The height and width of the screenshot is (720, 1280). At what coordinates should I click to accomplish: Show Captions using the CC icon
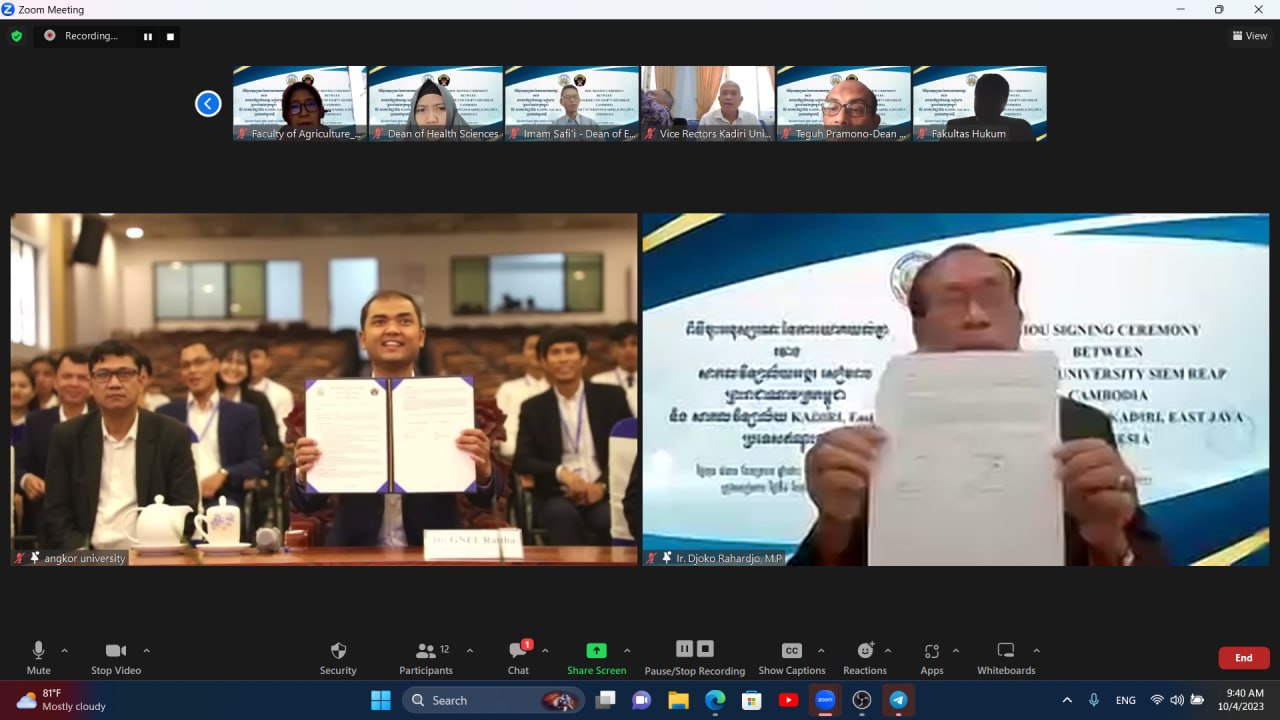pyautogui.click(x=791, y=651)
